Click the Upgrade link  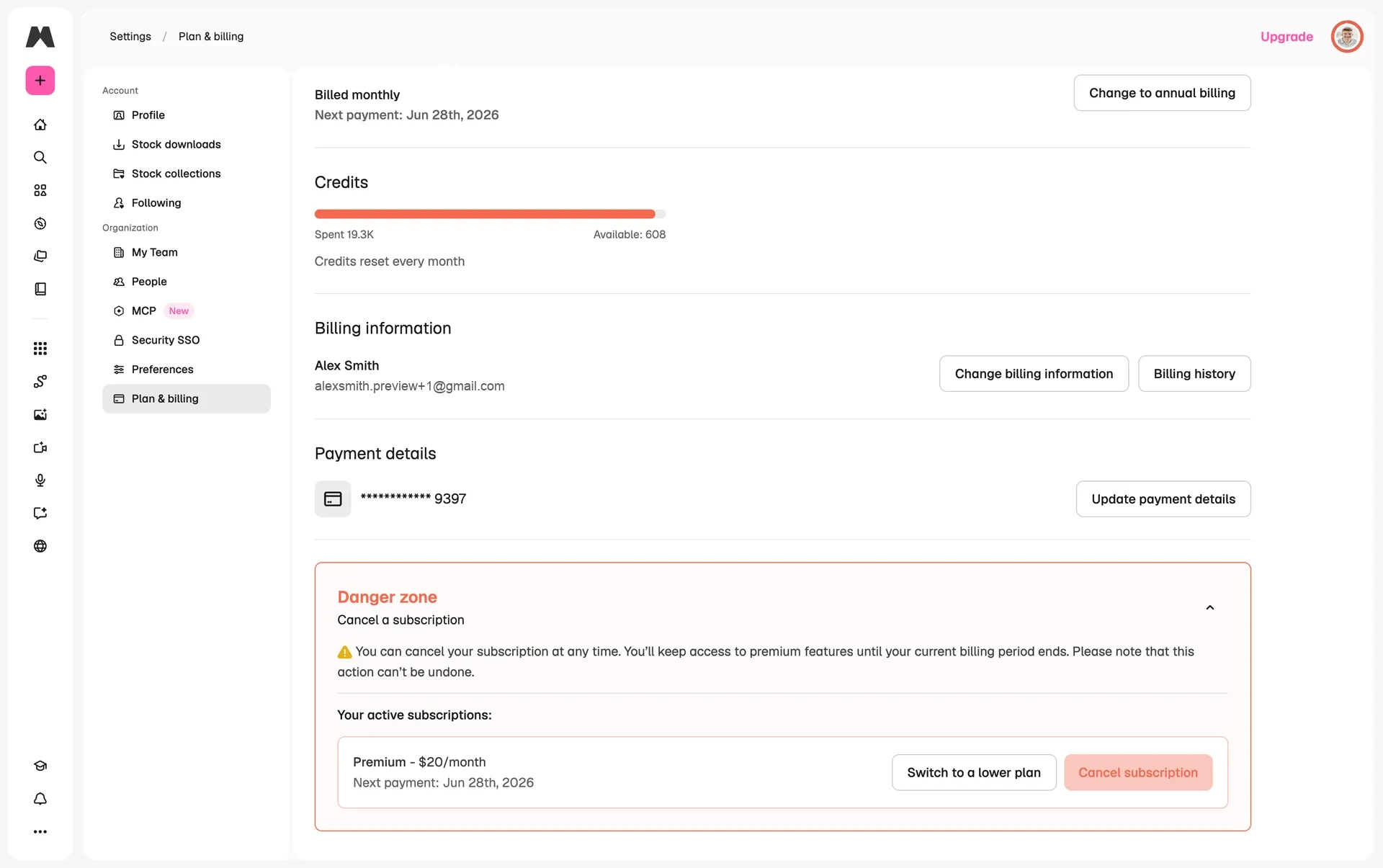point(1286,37)
